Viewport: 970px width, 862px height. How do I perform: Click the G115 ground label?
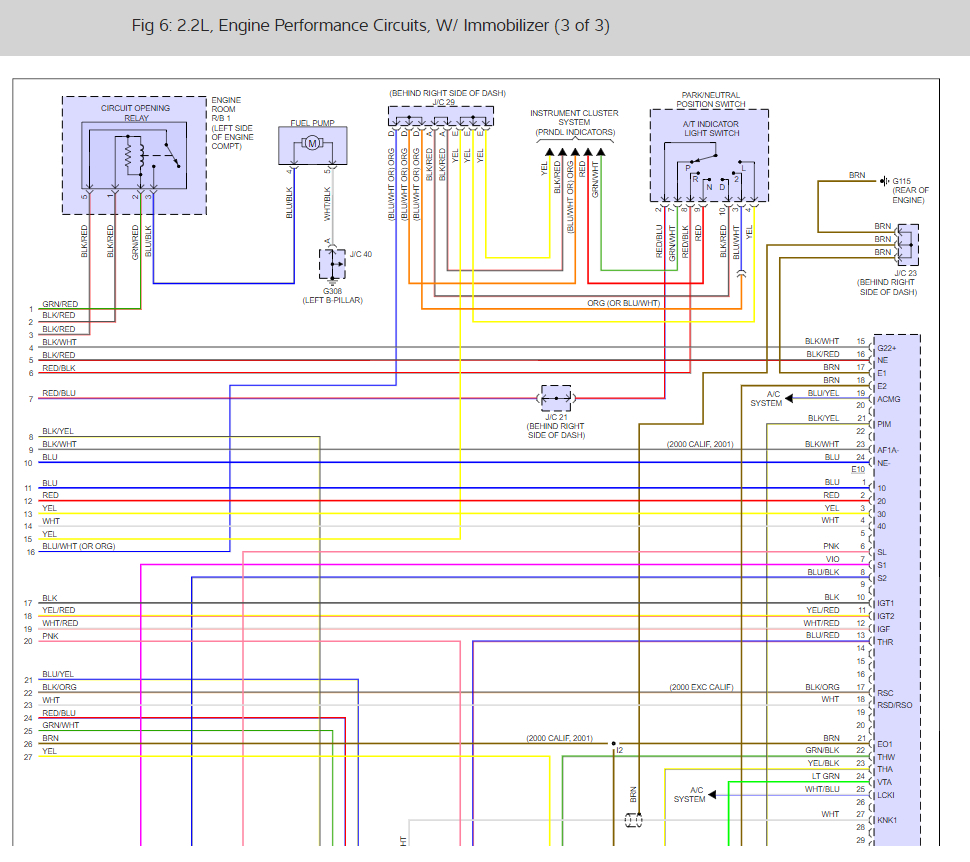click(901, 181)
